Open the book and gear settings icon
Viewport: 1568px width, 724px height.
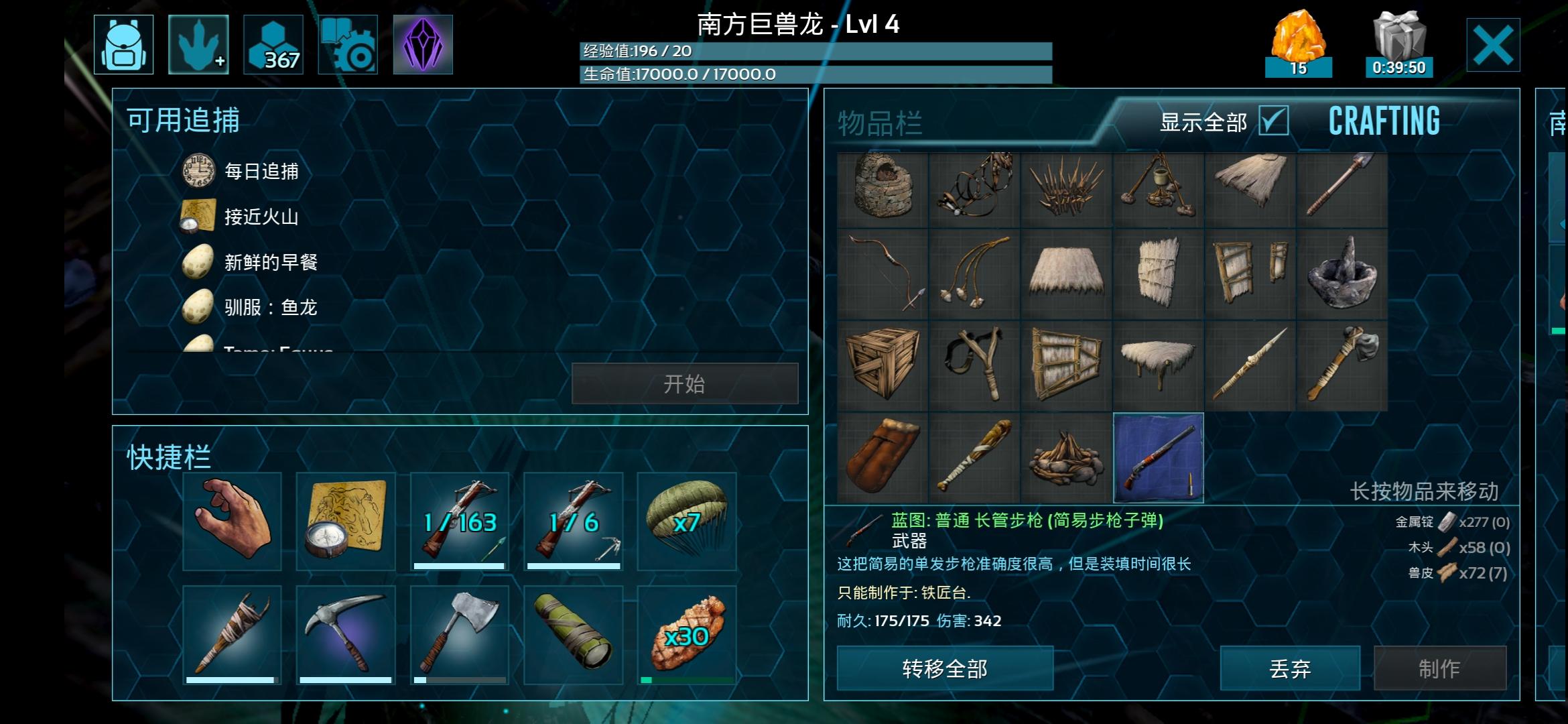pos(348,44)
